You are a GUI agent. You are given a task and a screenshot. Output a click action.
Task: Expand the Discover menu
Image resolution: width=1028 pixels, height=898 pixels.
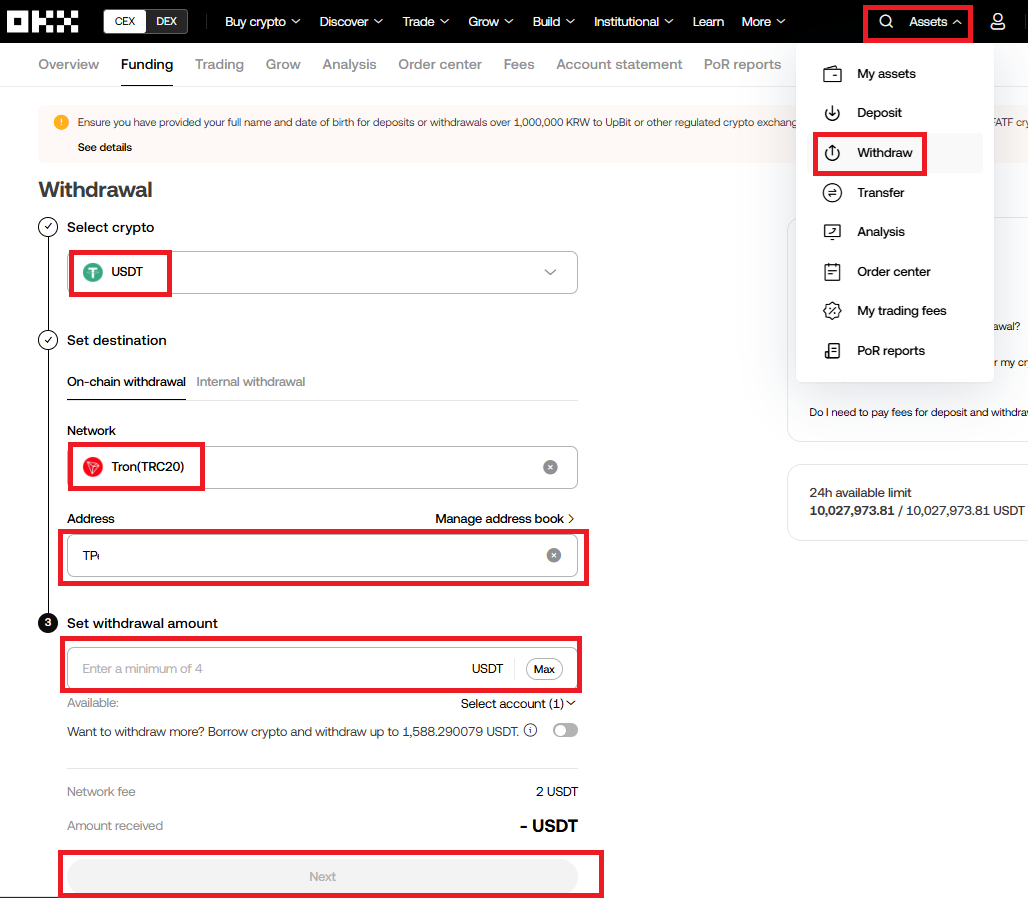[x=351, y=22]
